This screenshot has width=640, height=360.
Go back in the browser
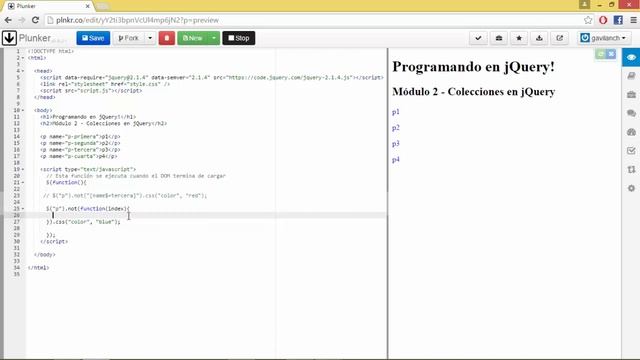point(8,20)
